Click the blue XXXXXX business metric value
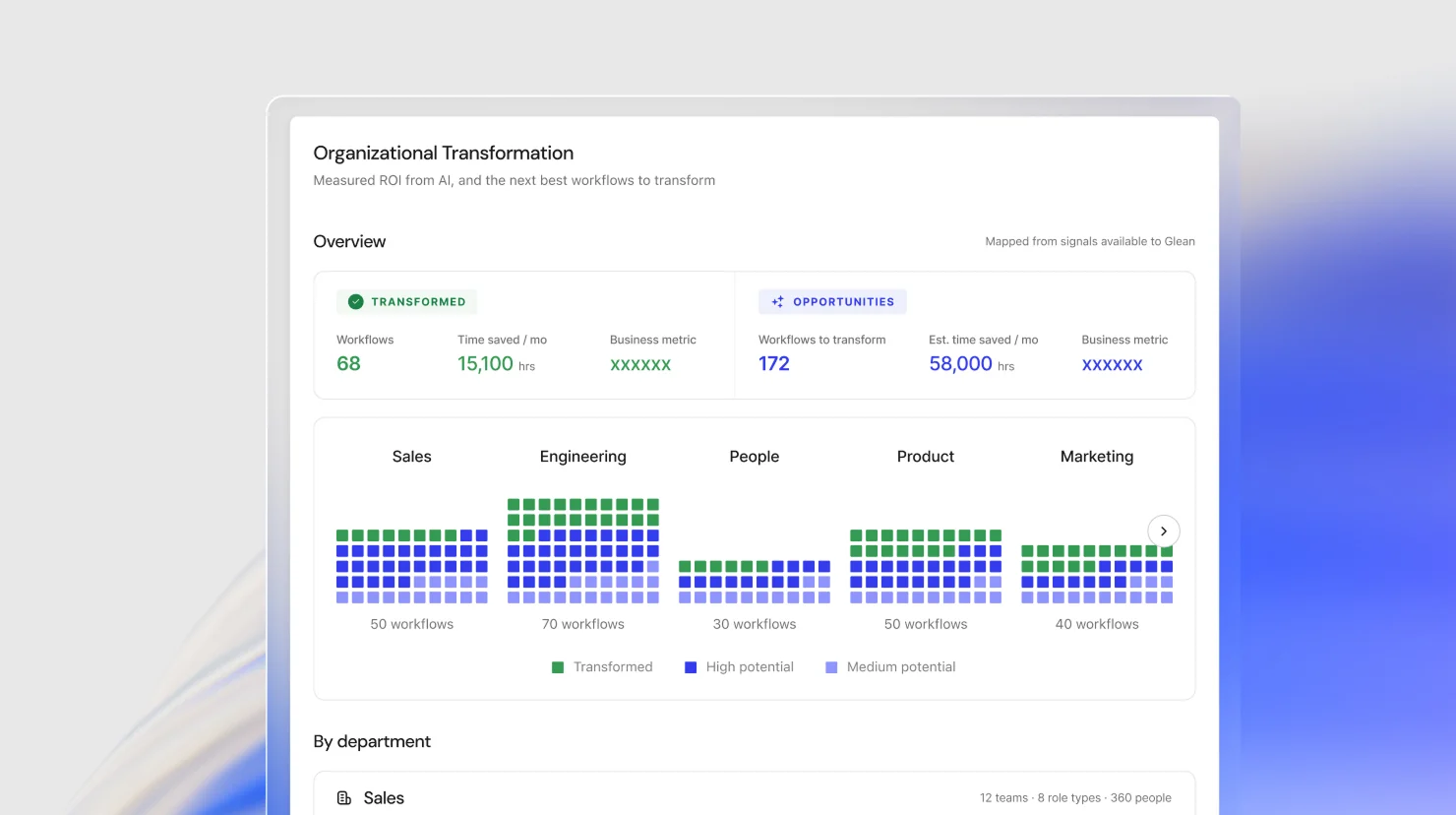1456x815 pixels. [1113, 364]
